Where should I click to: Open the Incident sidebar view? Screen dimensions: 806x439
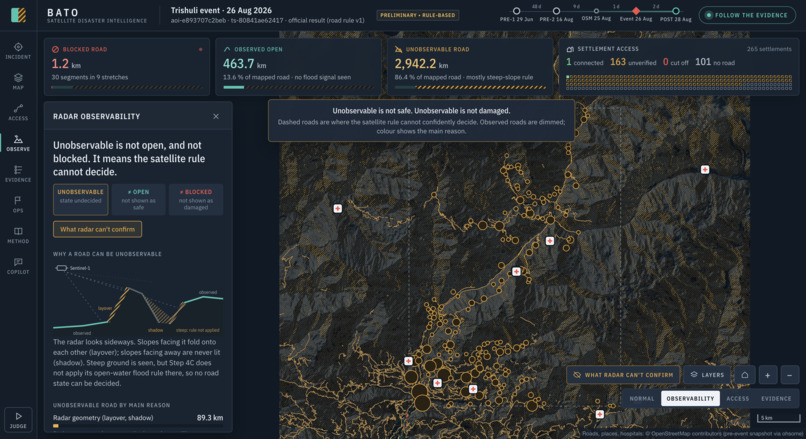click(x=18, y=50)
